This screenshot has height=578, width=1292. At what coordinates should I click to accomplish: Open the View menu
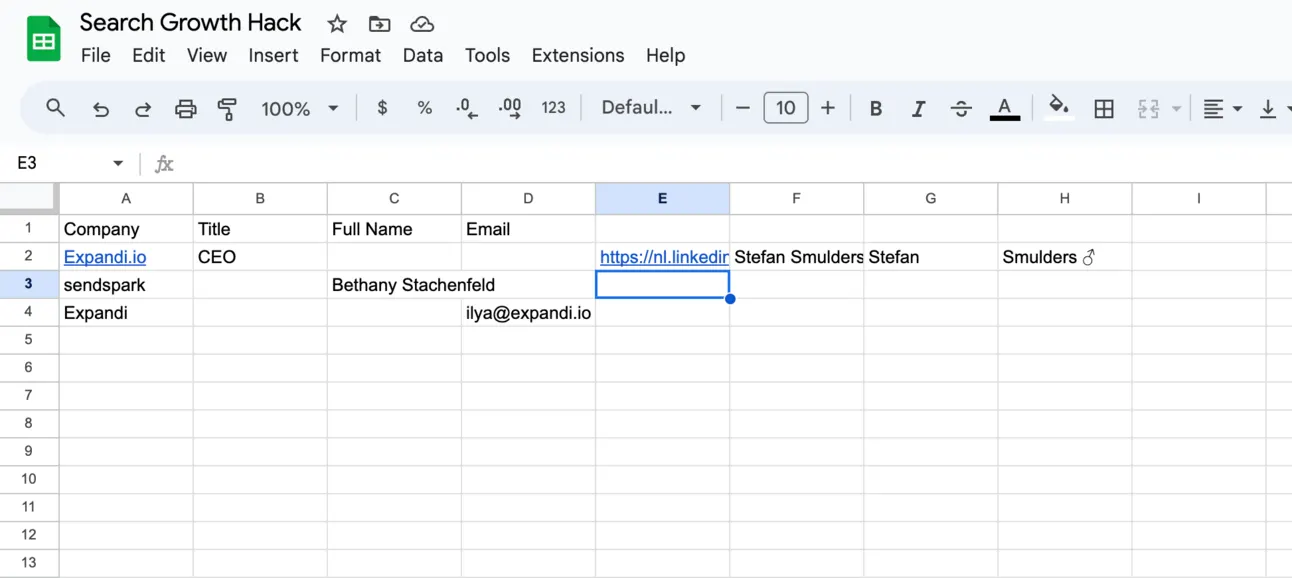coord(207,56)
